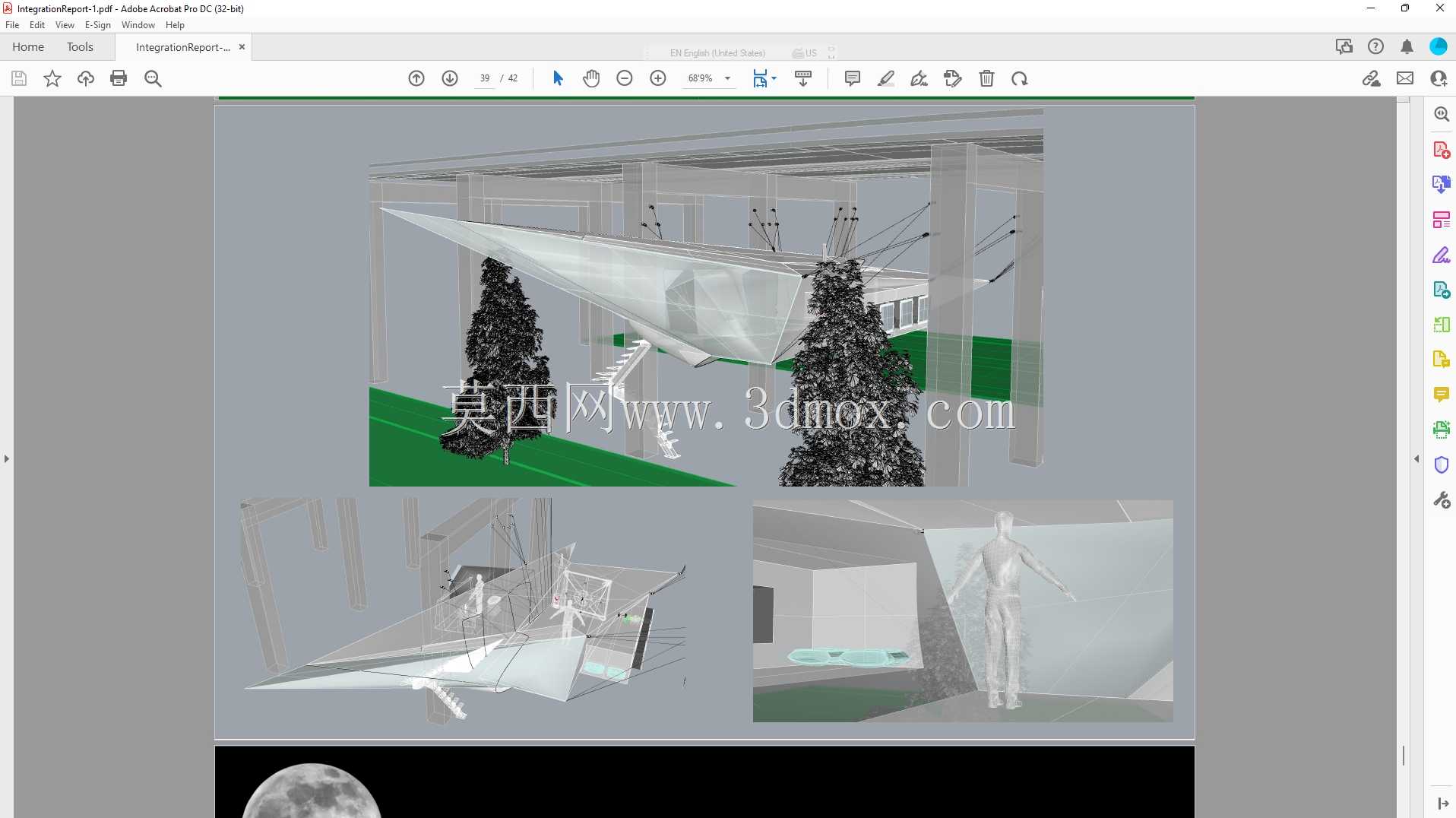1456x818 pixels.
Task: Add a sticky note comment
Action: pos(853,78)
